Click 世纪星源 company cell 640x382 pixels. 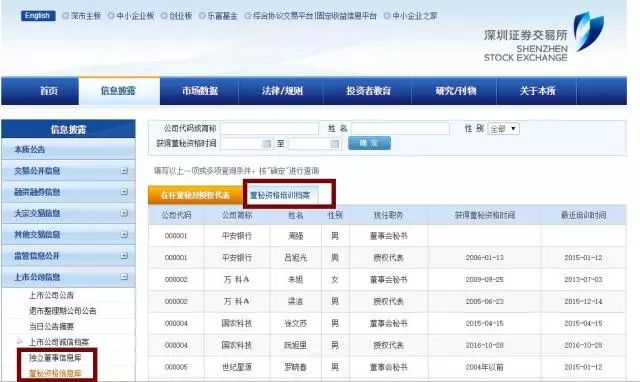click(x=237, y=367)
